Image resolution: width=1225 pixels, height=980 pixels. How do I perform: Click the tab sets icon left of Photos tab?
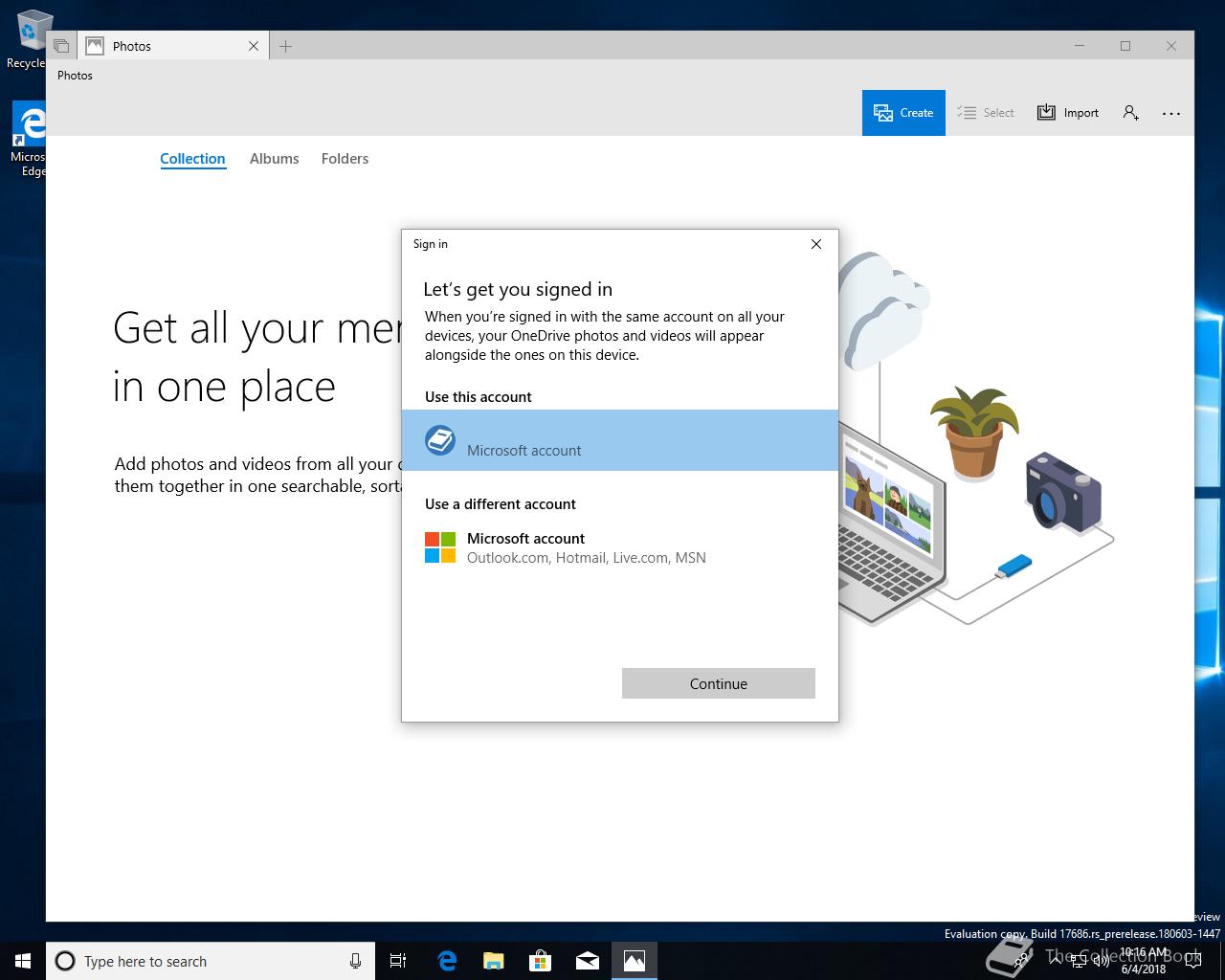click(61, 46)
